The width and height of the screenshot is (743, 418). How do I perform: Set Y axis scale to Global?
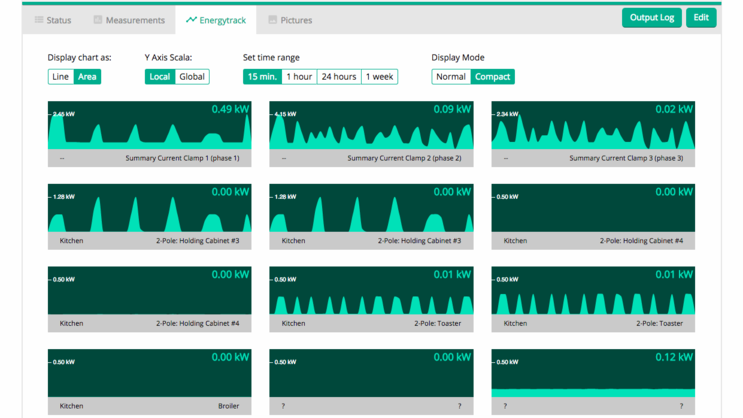tap(192, 77)
